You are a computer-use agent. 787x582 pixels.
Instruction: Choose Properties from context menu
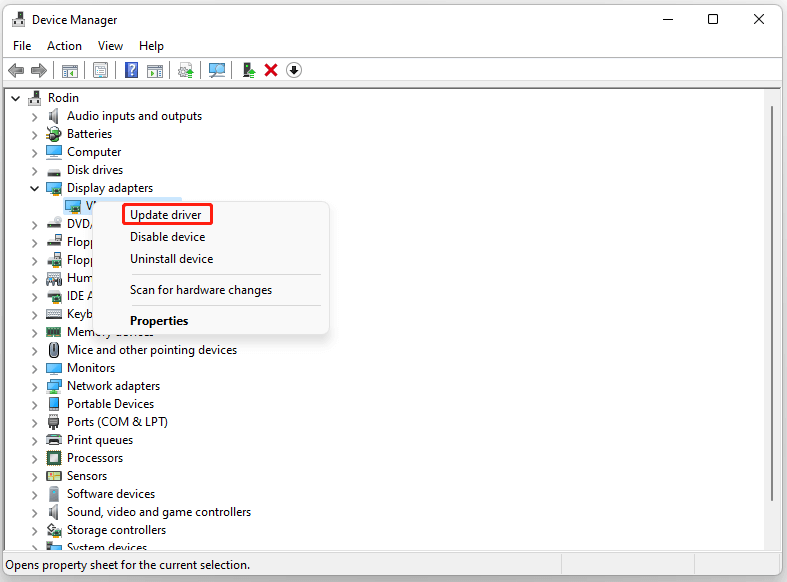click(159, 321)
